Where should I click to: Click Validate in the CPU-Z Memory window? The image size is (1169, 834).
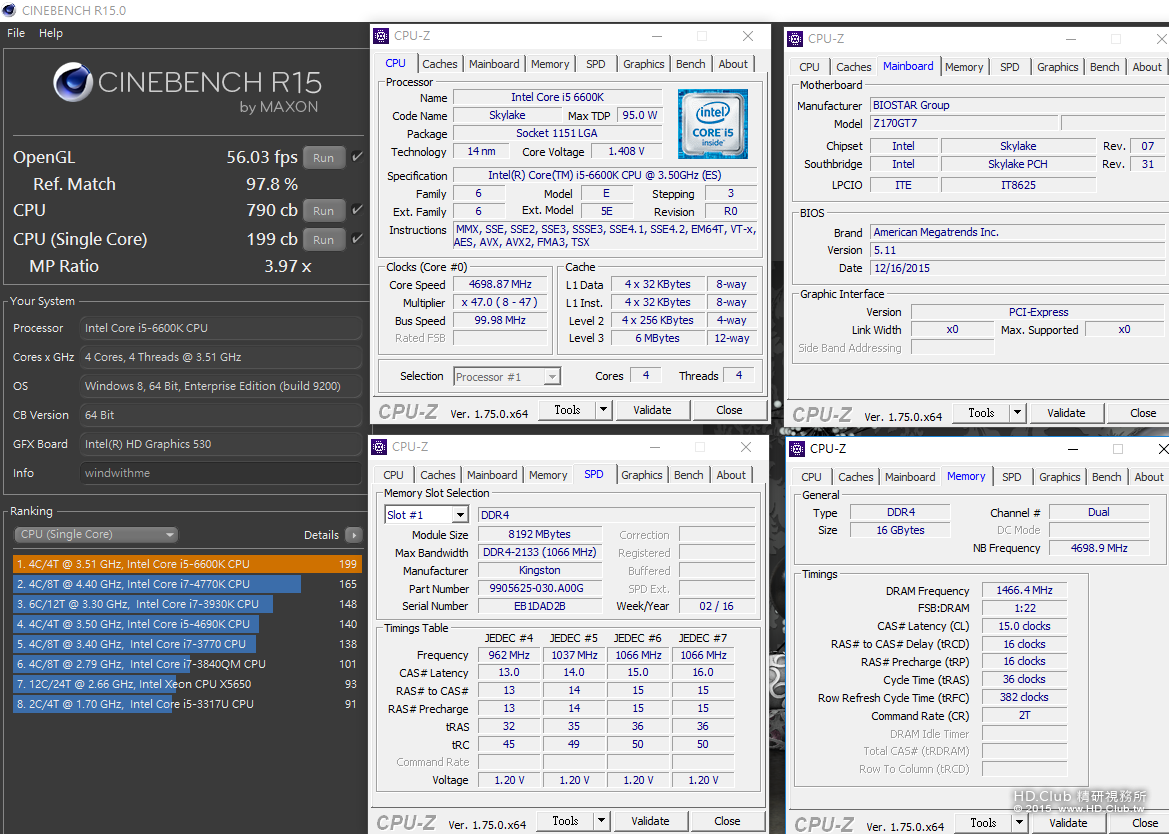1068,823
